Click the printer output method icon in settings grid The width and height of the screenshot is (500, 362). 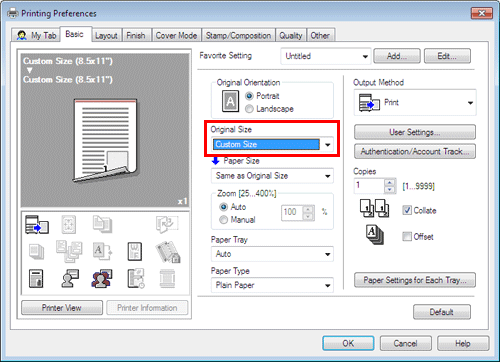37,224
